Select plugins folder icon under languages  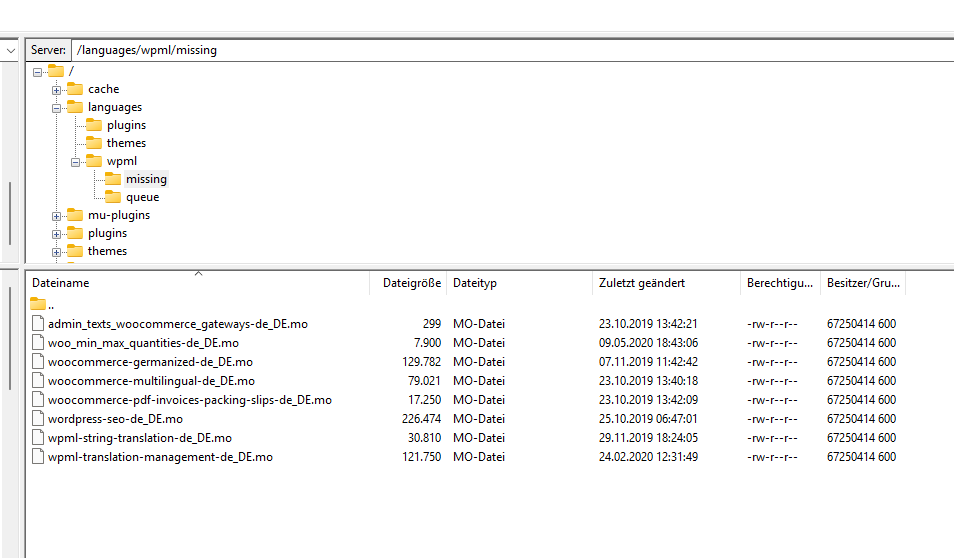pyautogui.click(x=94, y=125)
